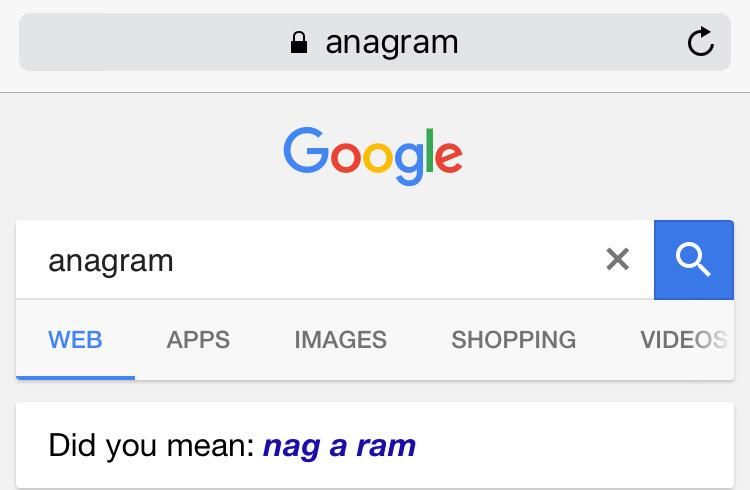Show the VIDEOS results tab
Viewport: 750px width, 490px height.
(683, 340)
